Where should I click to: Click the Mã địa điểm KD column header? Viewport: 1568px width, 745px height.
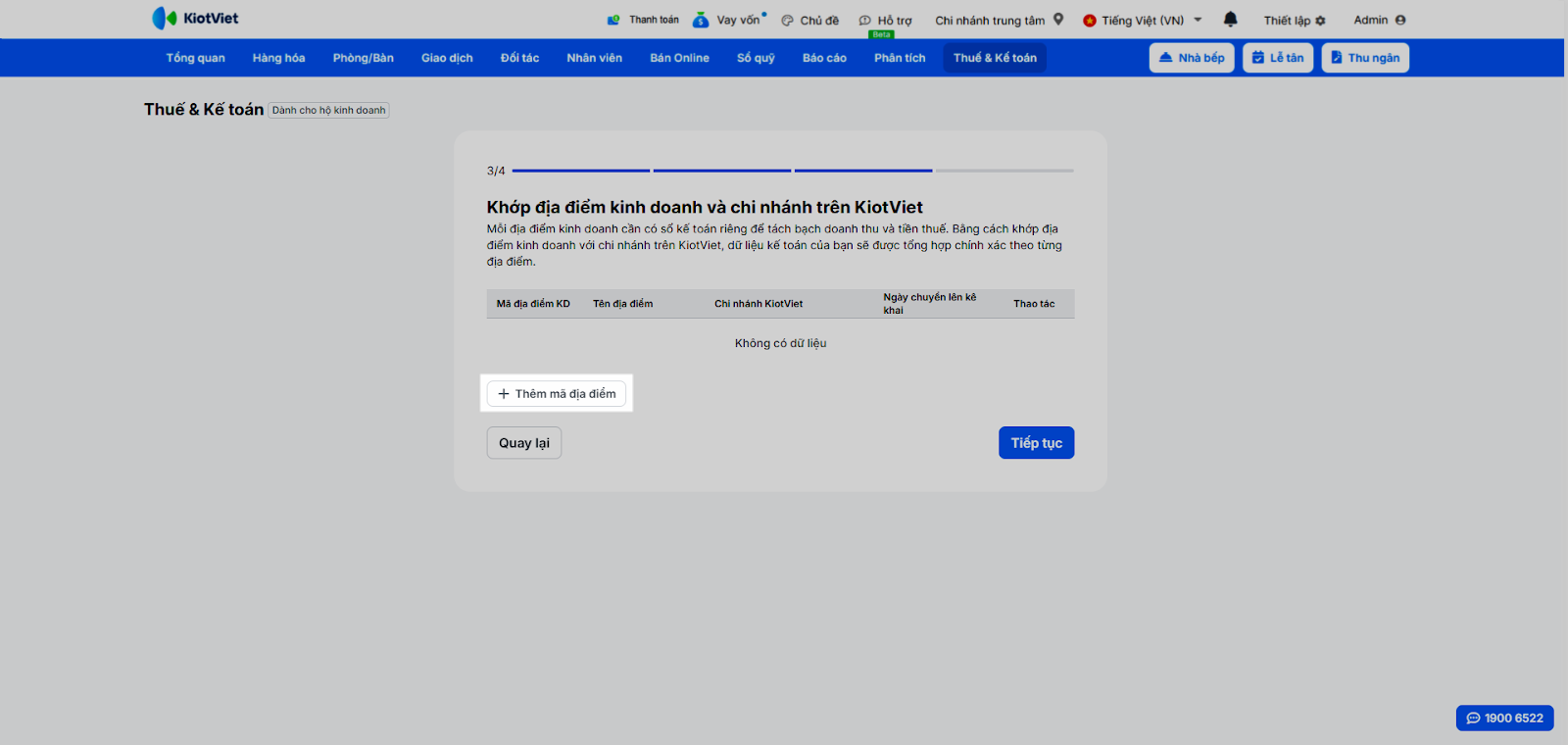pos(533,304)
